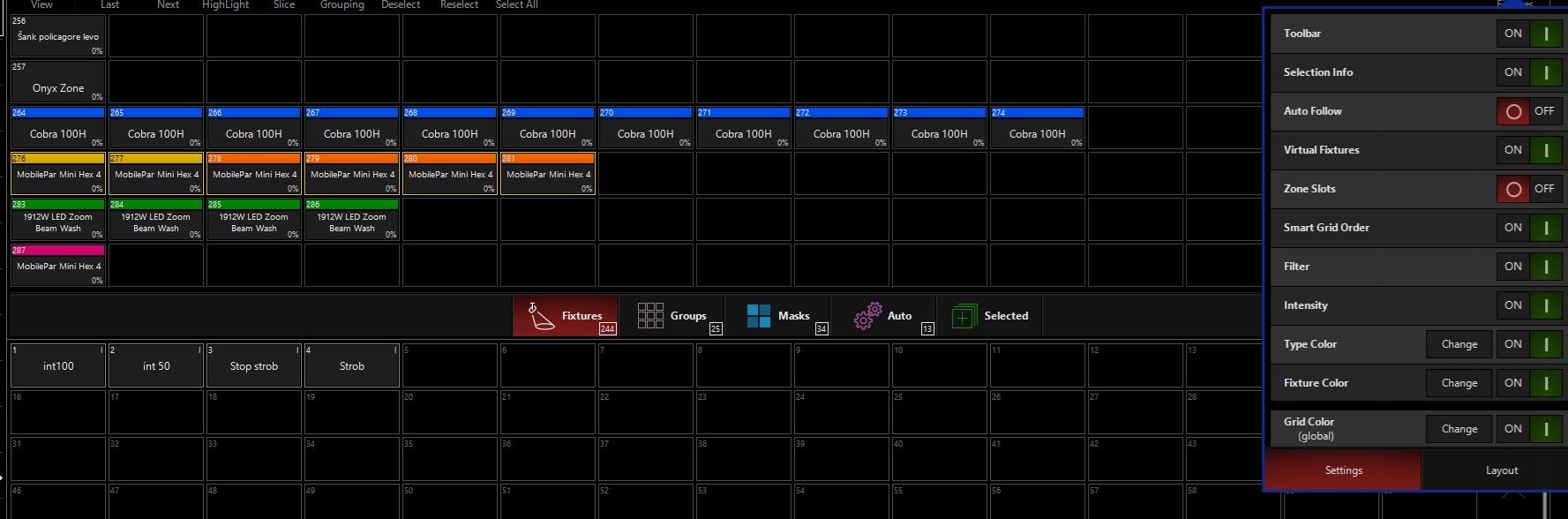Click the Reselect toolbar button

[x=460, y=4]
